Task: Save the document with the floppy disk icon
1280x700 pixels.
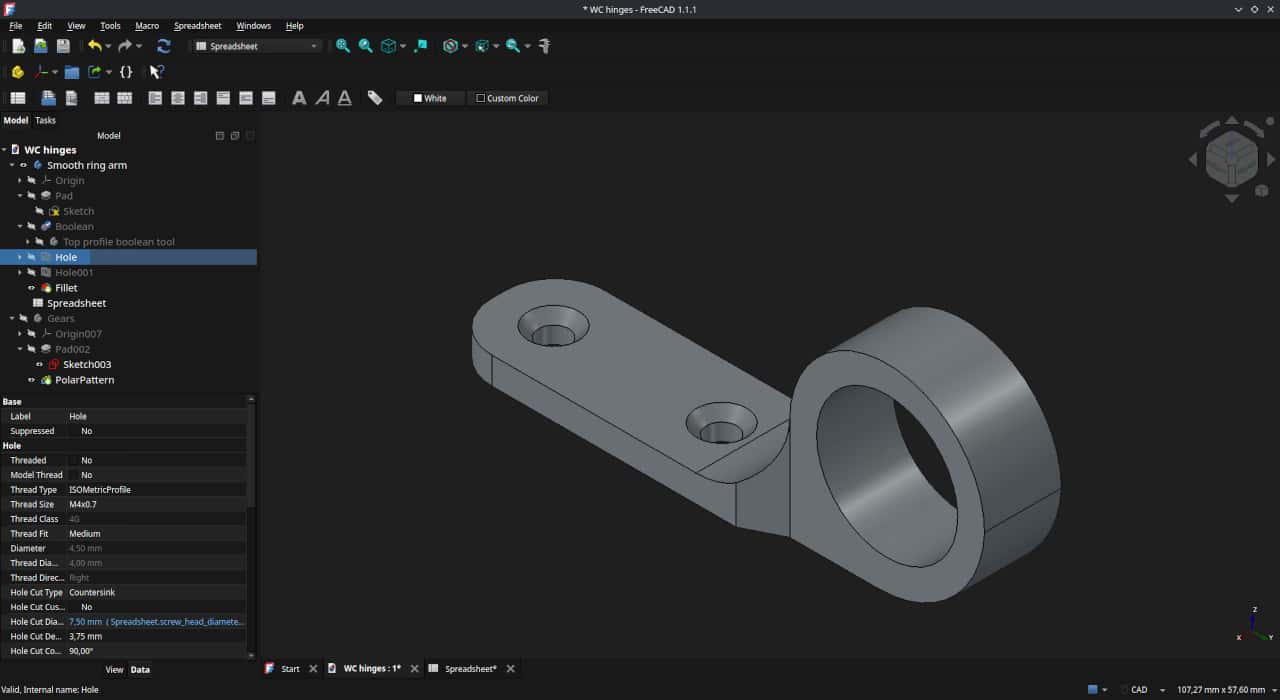Action: click(x=63, y=46)
